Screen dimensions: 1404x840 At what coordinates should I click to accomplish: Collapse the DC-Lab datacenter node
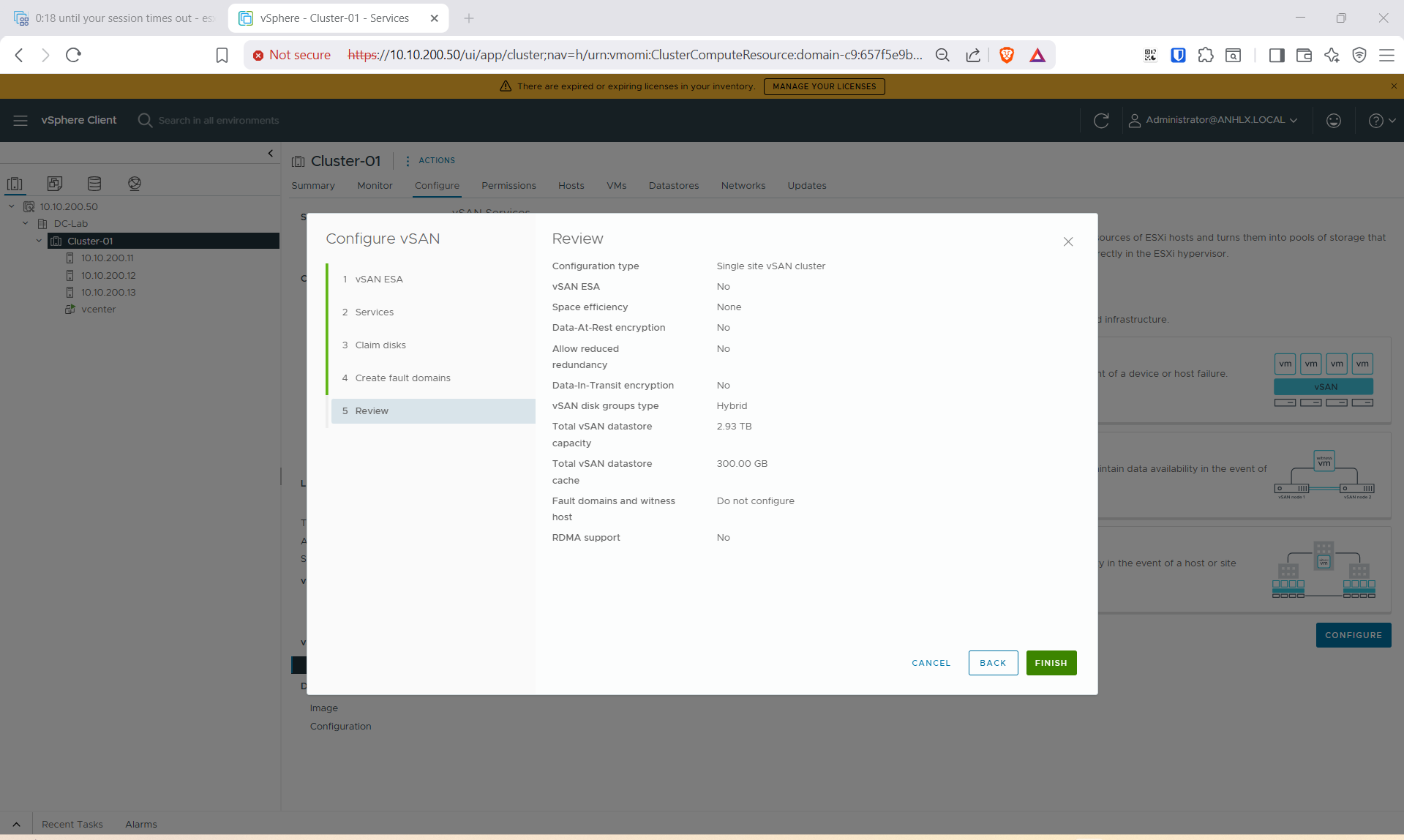coord(26,223)
